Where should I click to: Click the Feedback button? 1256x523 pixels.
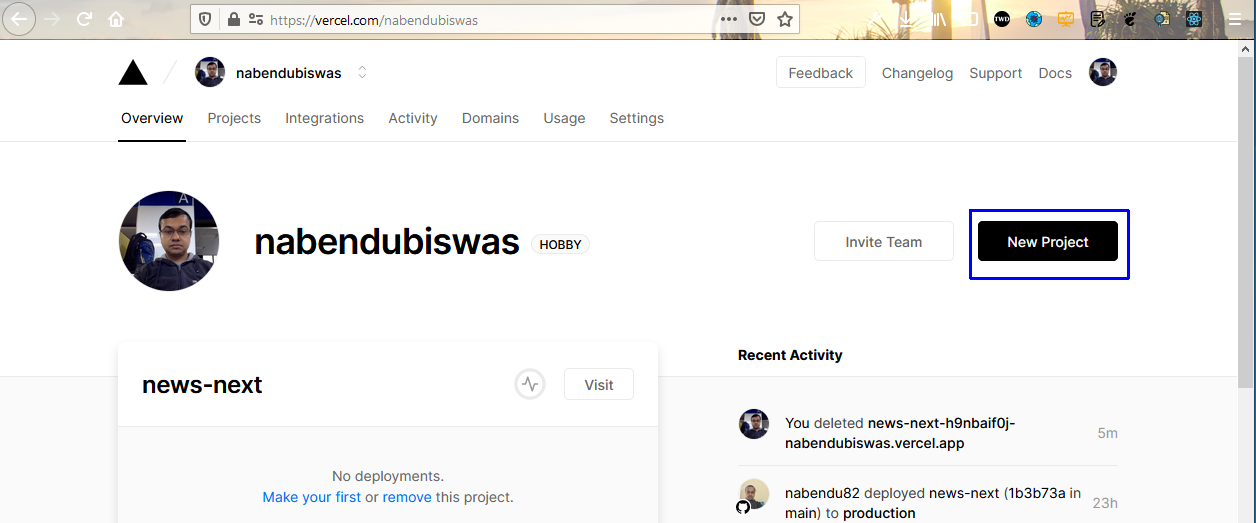click(821, 73)
